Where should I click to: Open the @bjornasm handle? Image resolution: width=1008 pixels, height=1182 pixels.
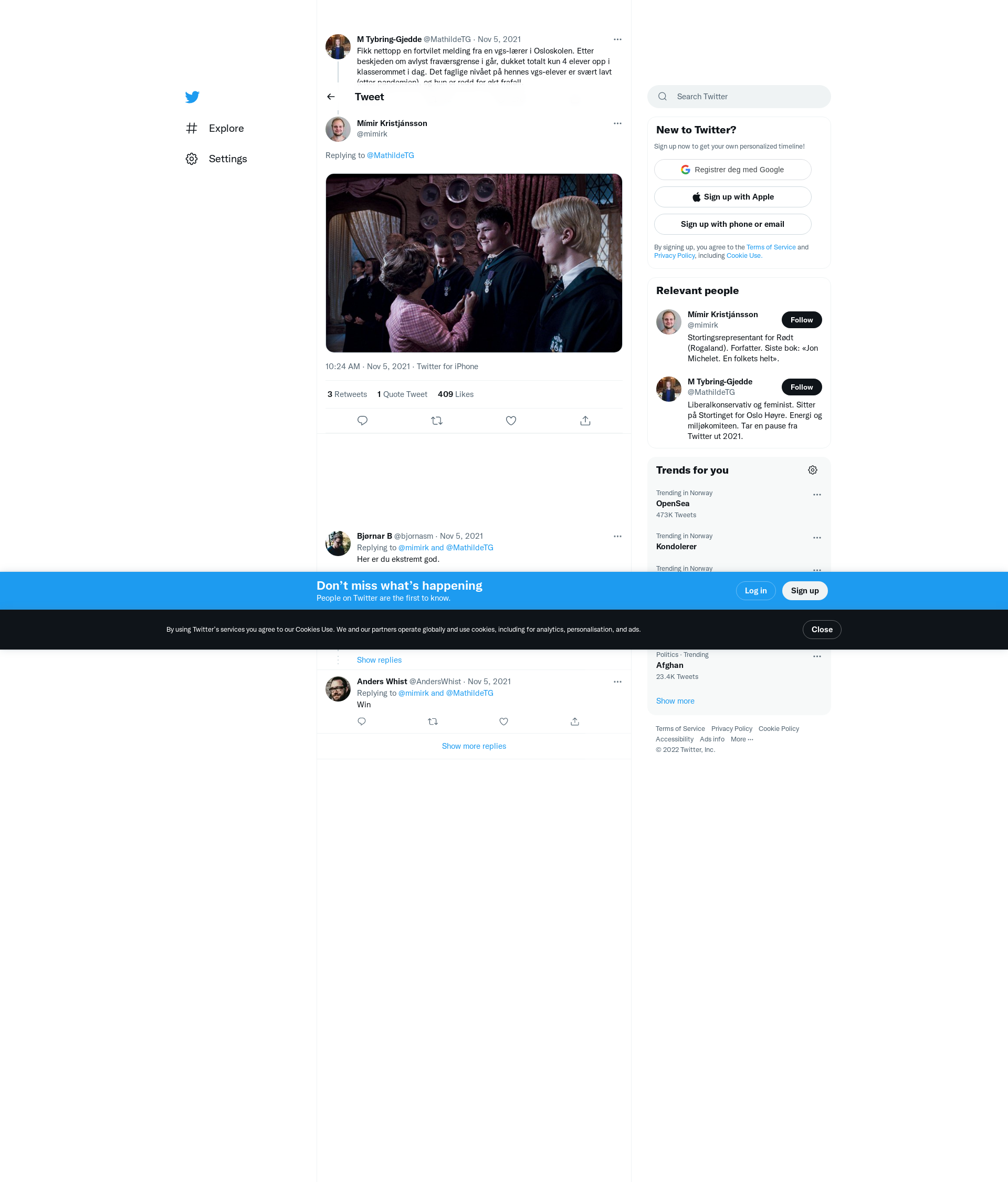click(x=413, y=536)
